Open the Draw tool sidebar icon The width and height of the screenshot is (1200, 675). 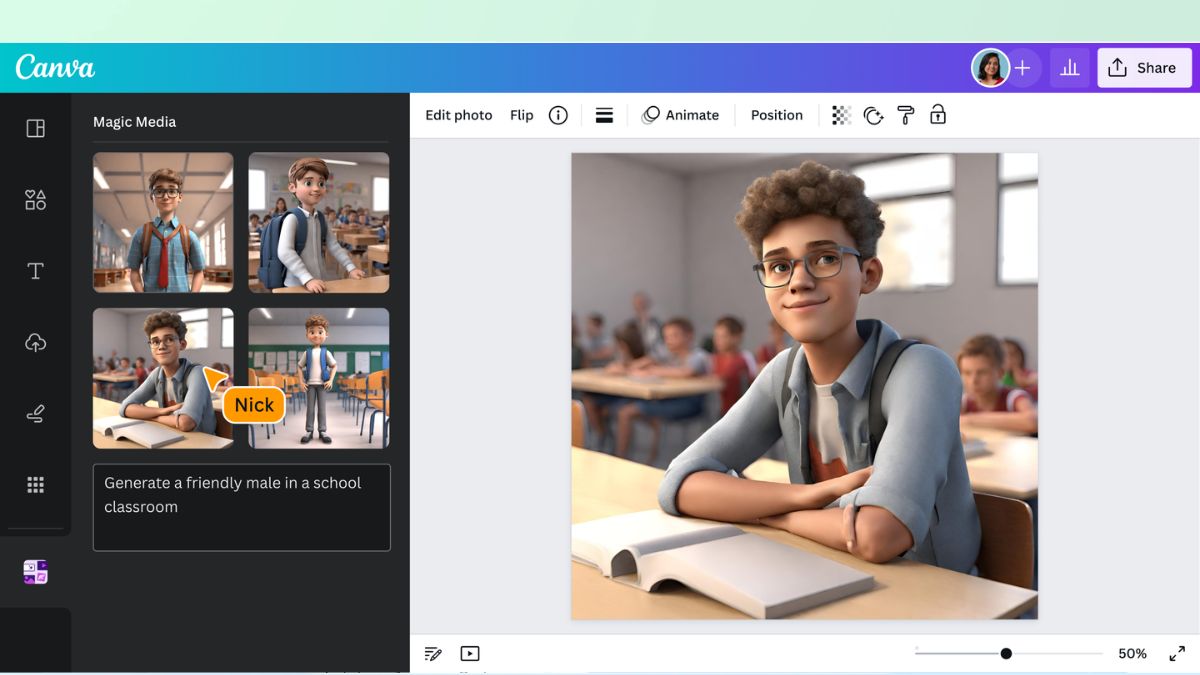[x=35, y=414]
